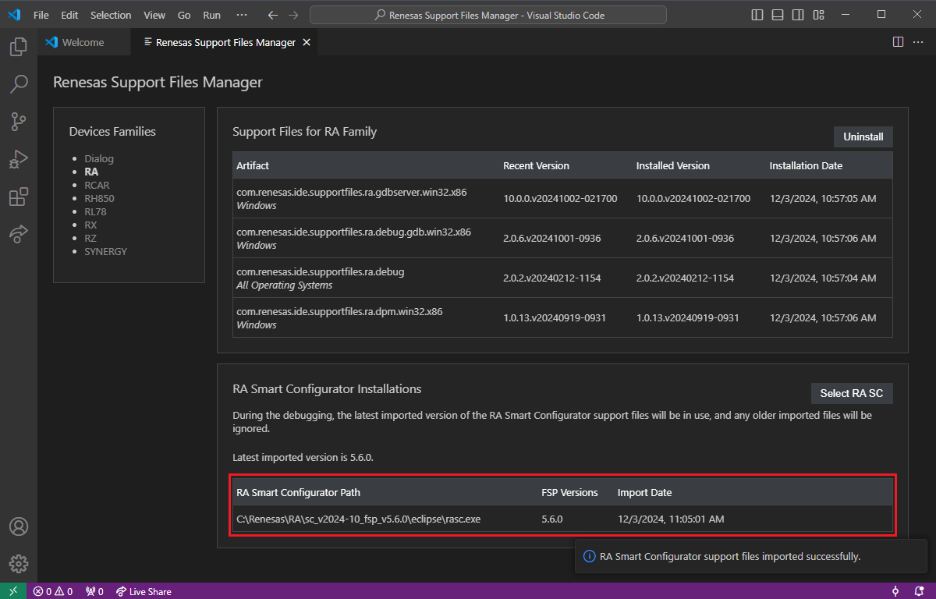Open the Selection menu
The height and width of the screenshot is (599, 936).
[110, 15]
